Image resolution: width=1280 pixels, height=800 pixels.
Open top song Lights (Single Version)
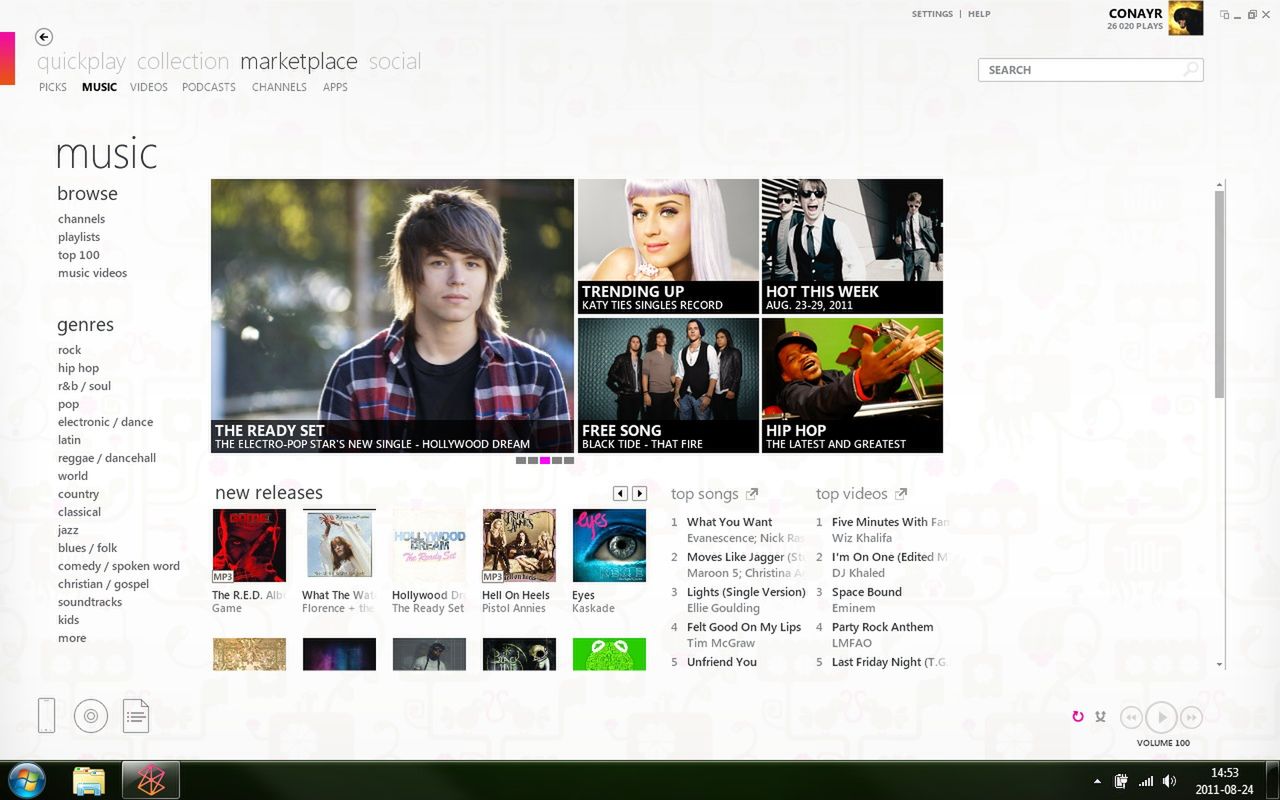pos(746,592)
